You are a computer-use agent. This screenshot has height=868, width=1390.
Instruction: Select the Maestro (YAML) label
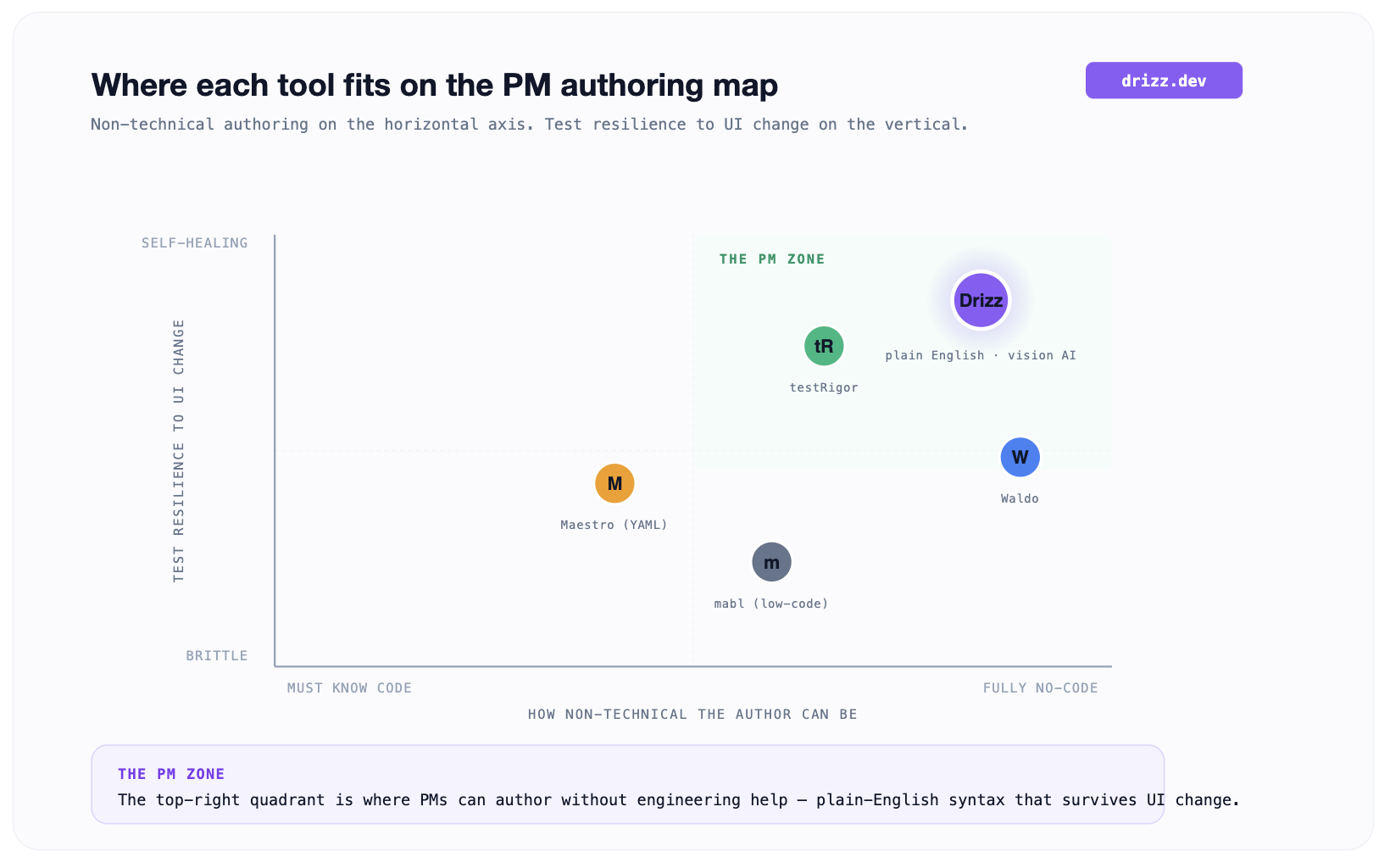click(614, 525)
